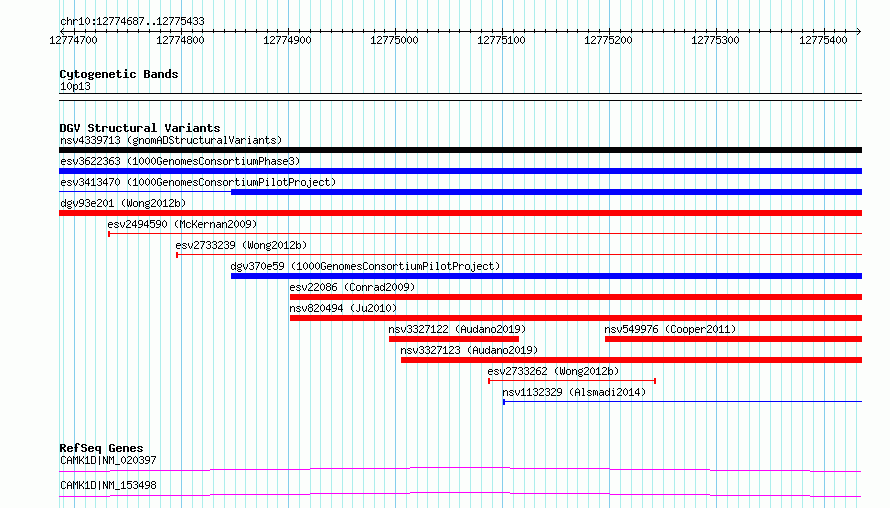Open variant label esv2733239 (Wong2012b)
The height and width of the screenshot is (508, 890).
point(241,245)
